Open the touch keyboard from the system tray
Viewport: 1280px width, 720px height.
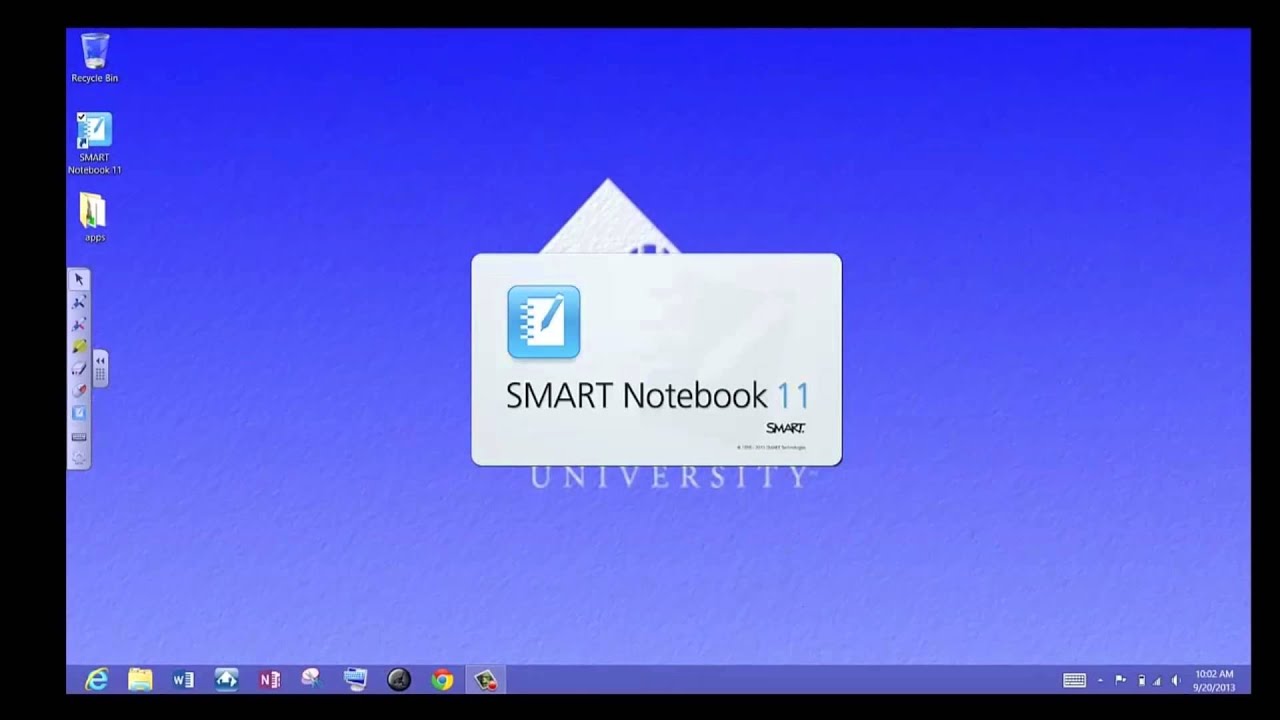(1075, 681)
